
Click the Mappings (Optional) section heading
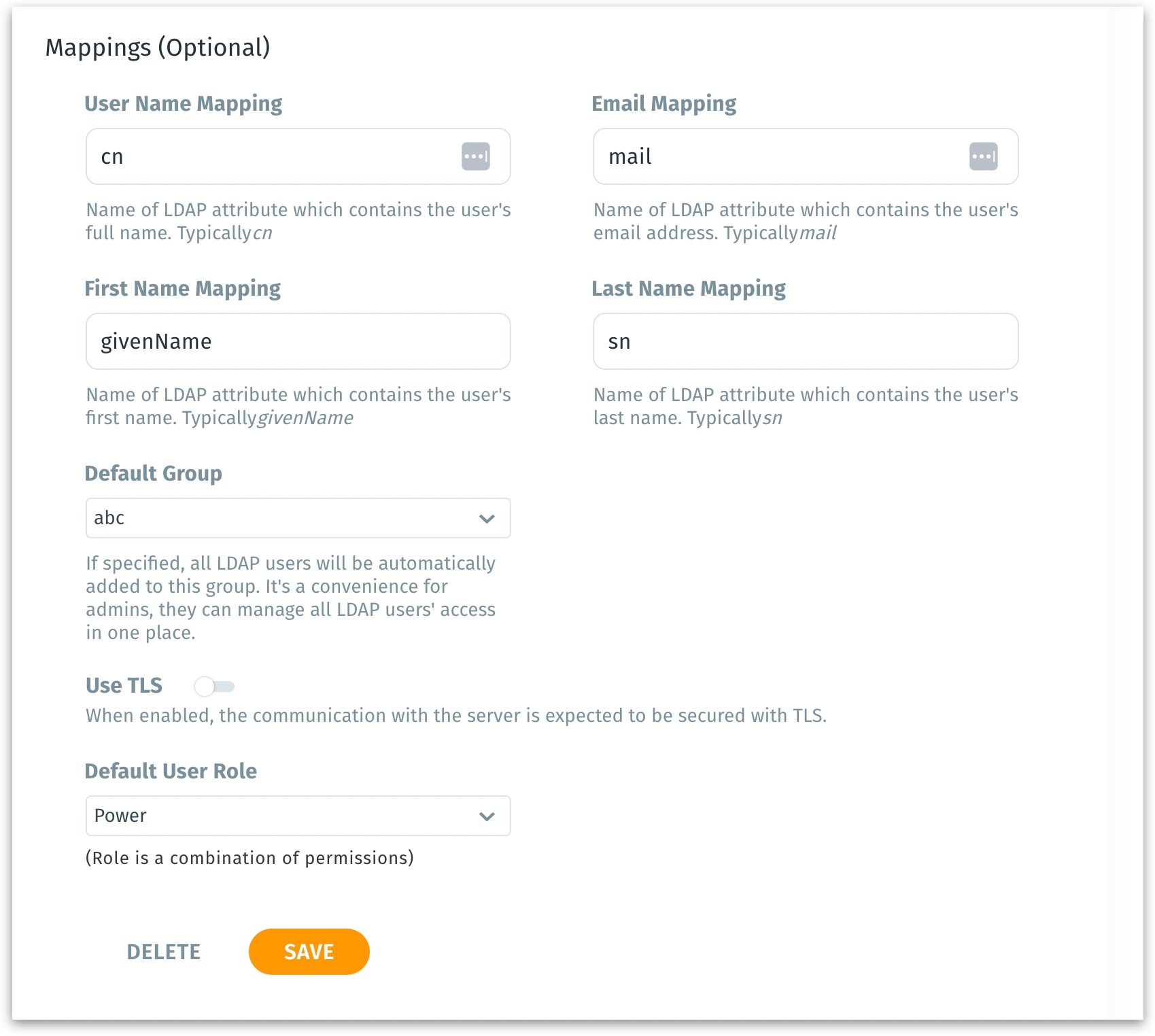tap(158, 48)
